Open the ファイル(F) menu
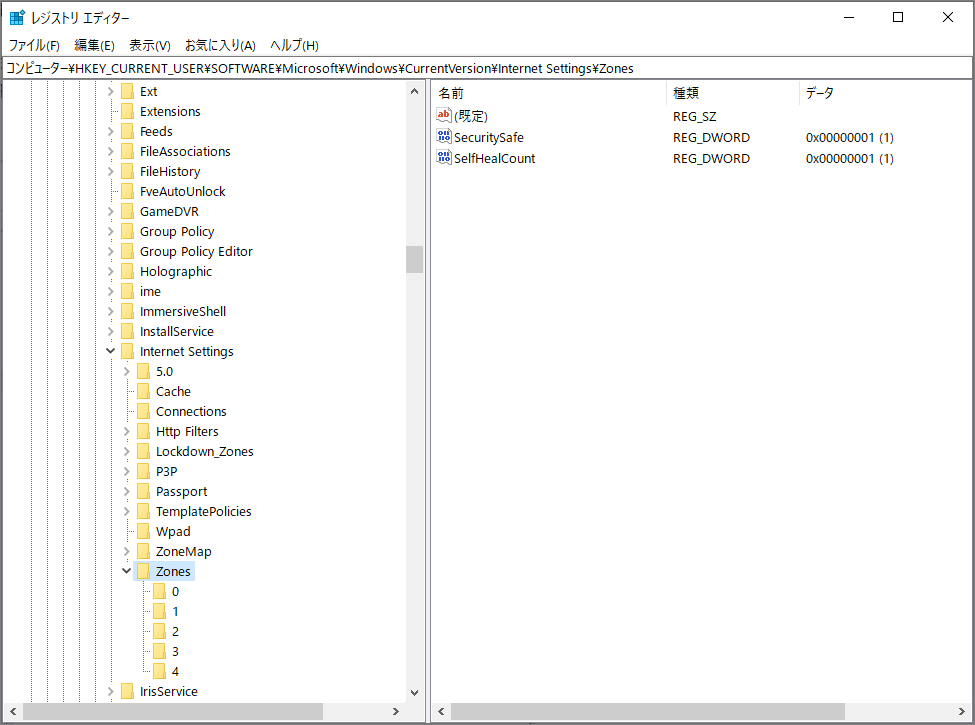Image resolution: width=975 pixels, height=725 pixels. [34, 45]
